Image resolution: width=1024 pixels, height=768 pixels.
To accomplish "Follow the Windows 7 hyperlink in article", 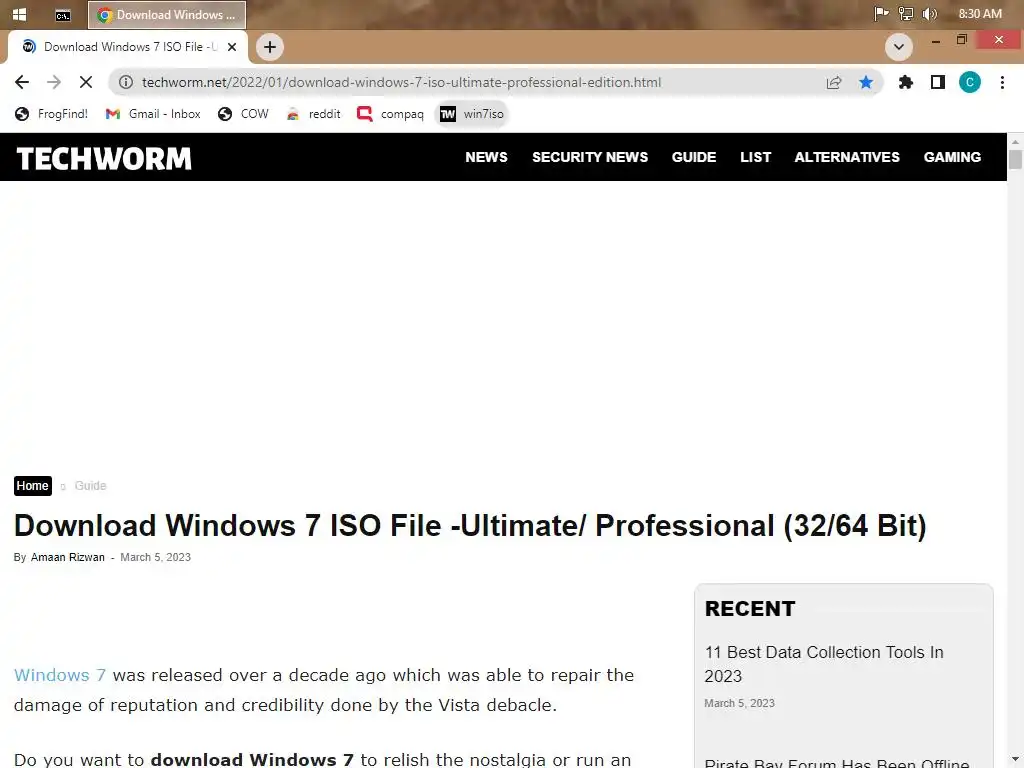I will point(59,675).
